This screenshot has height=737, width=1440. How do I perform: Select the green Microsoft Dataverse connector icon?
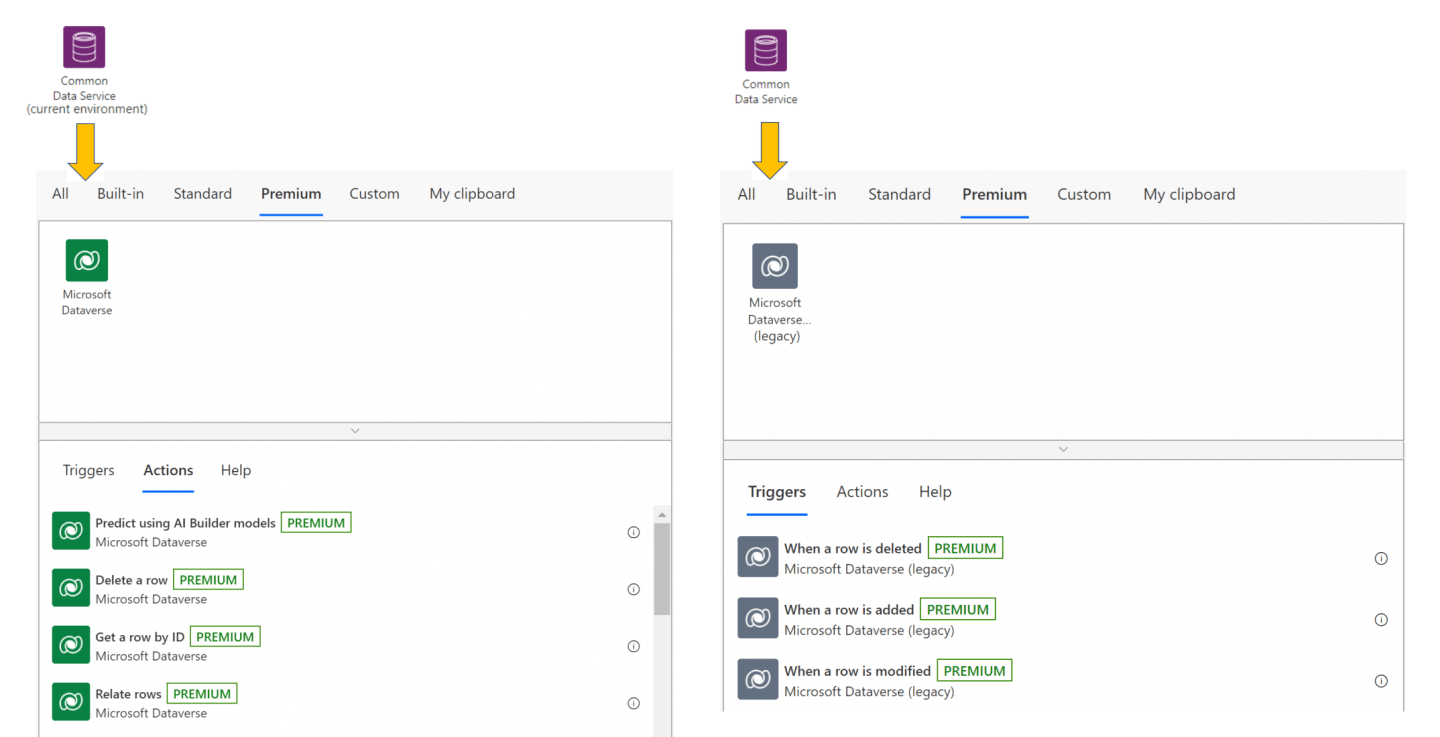pyautogui.click(x=86, y=260)
